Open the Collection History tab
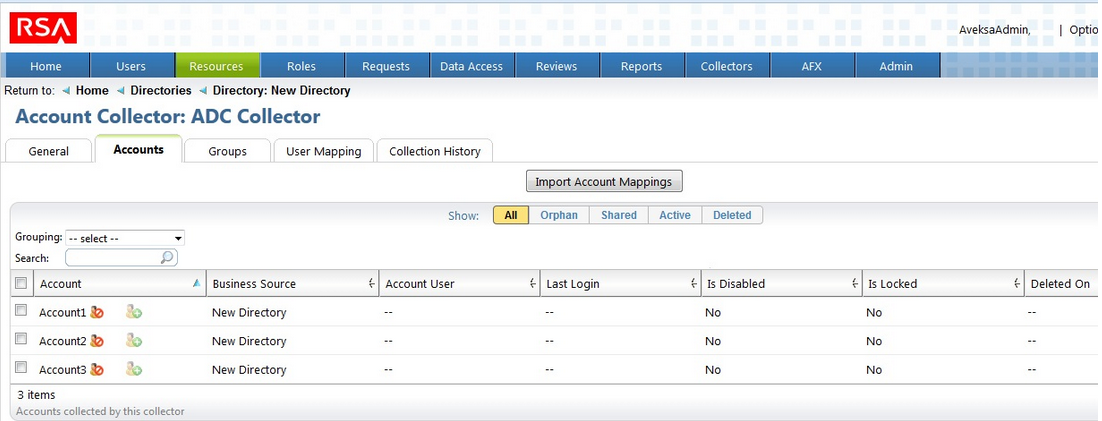The height and width of the screenshot is (421, 1102). [434, 151]
